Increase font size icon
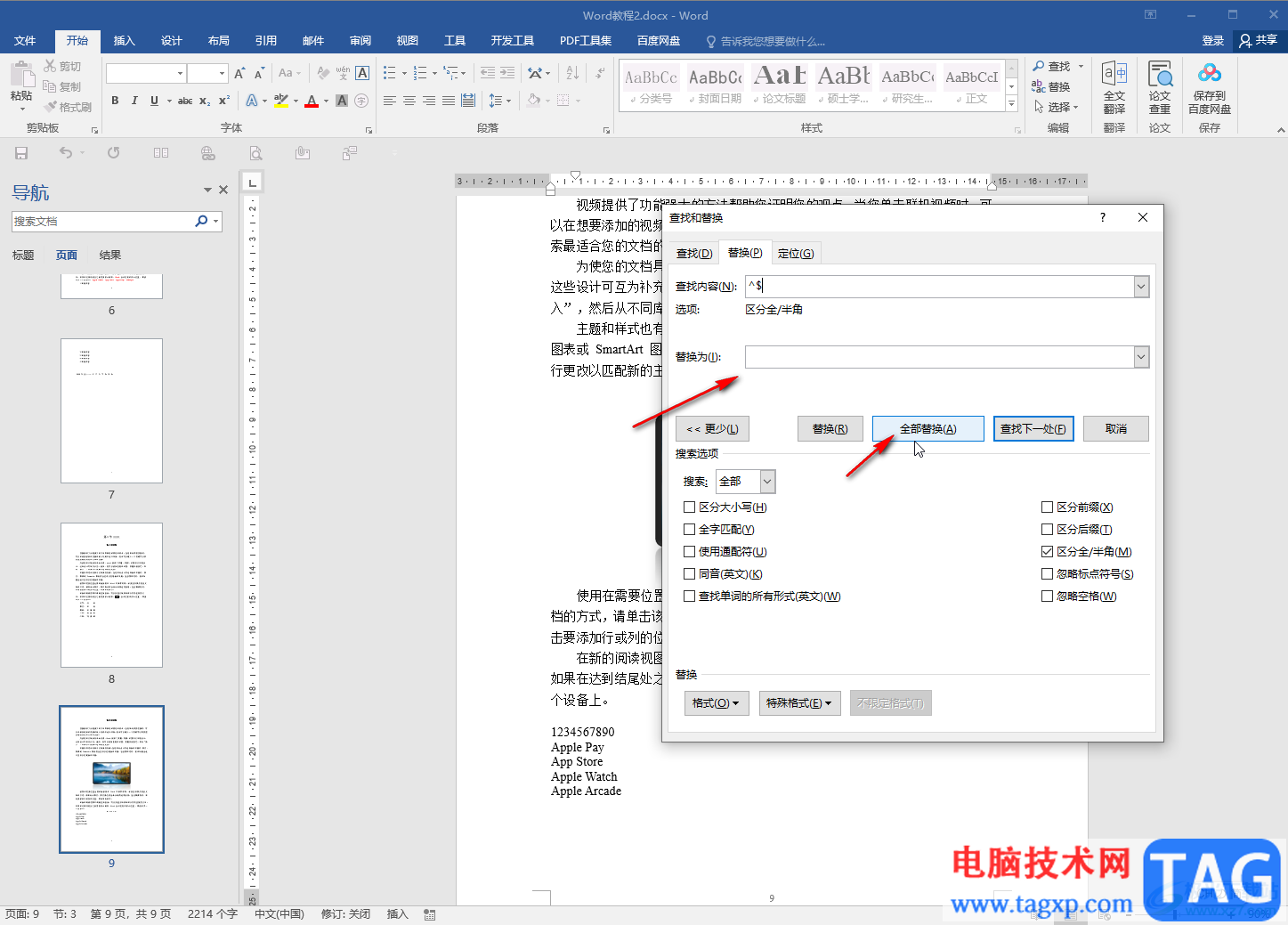The height and width of the screenshot is (925, 1288). pyautogui.click(x=239, y=73)
